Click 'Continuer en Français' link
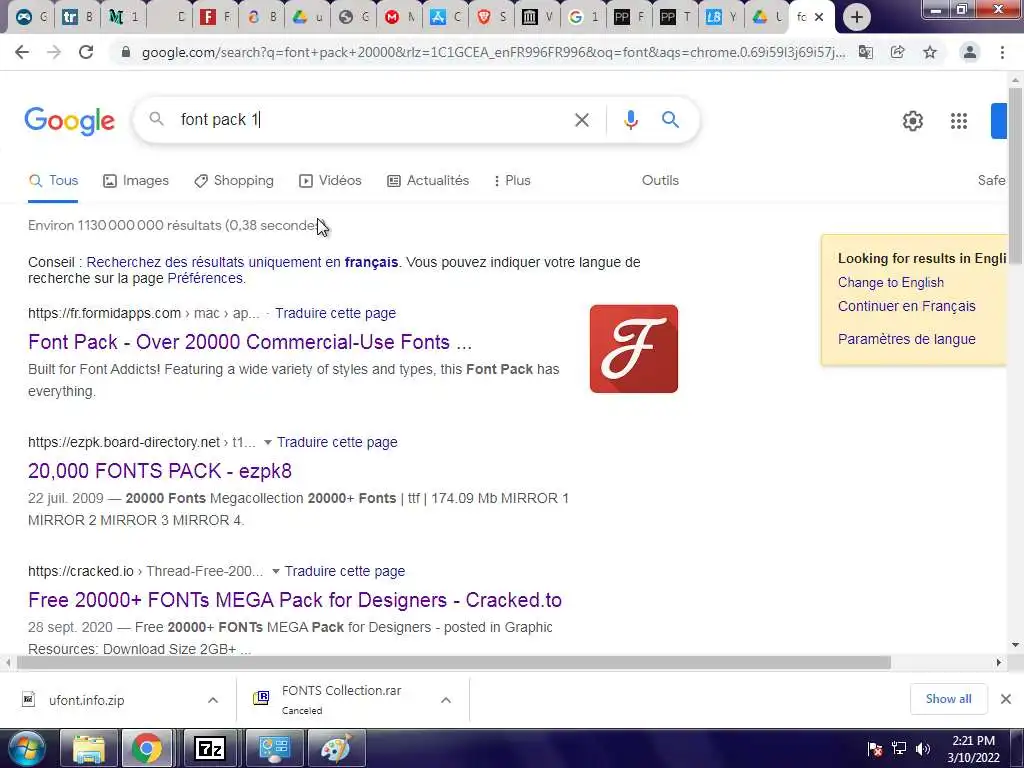The height and width of the screenshot is (768, 1024). click(906, 306)
